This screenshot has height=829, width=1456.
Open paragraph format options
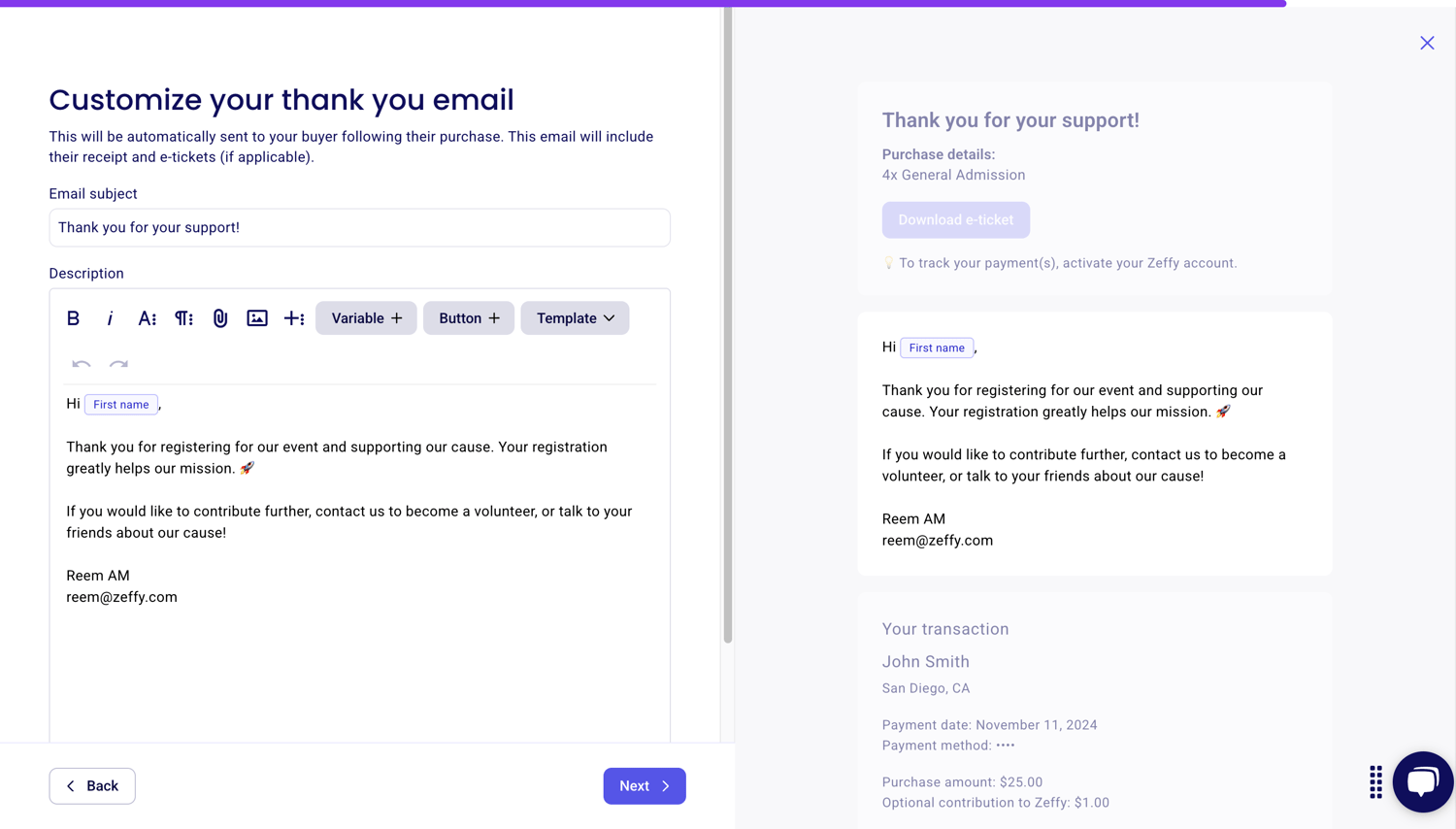click(183, 318)
